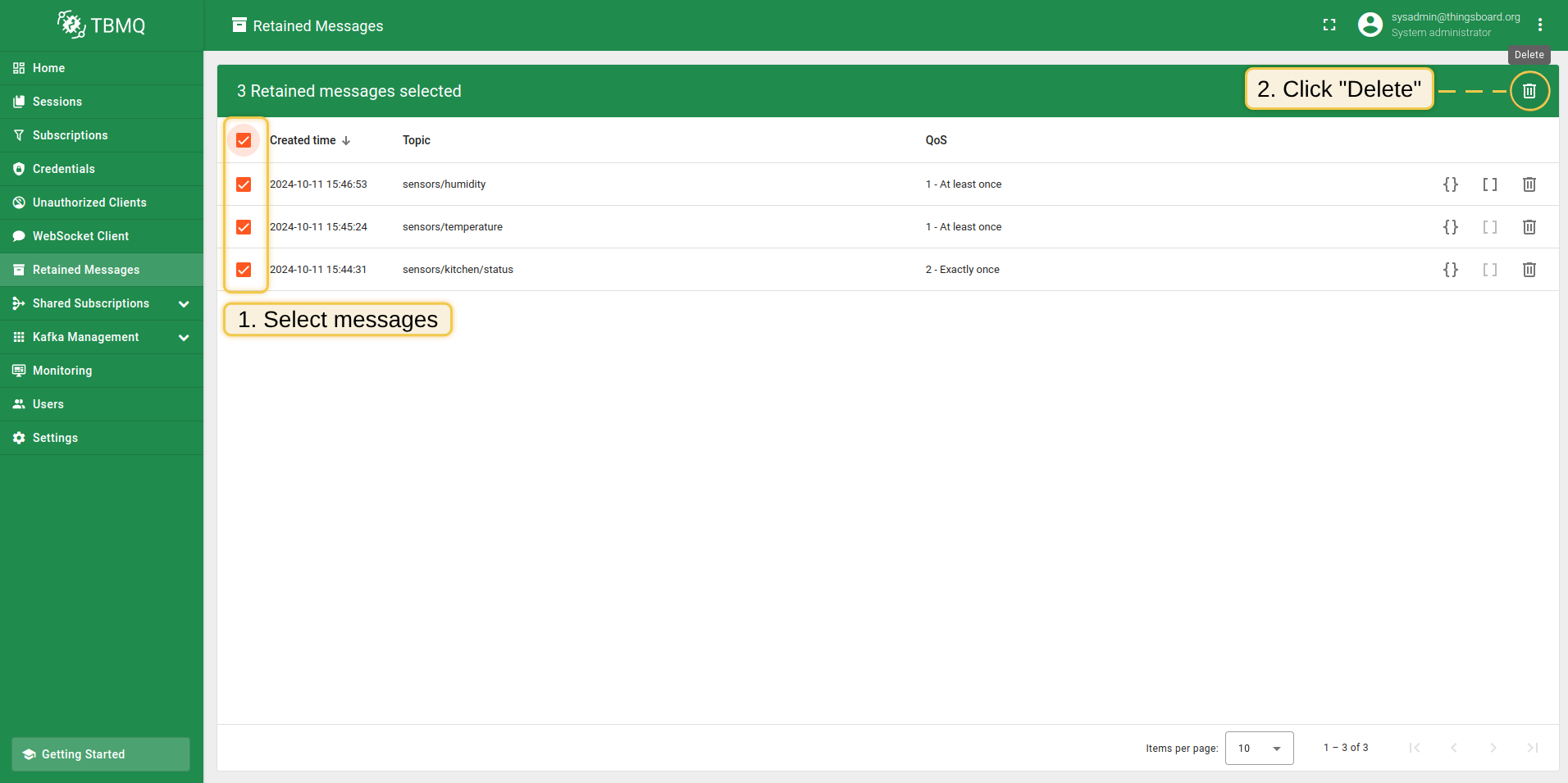1568x783 pixels.
Task: Collapse the Kafka Management submenu
Action: [184, 336]
